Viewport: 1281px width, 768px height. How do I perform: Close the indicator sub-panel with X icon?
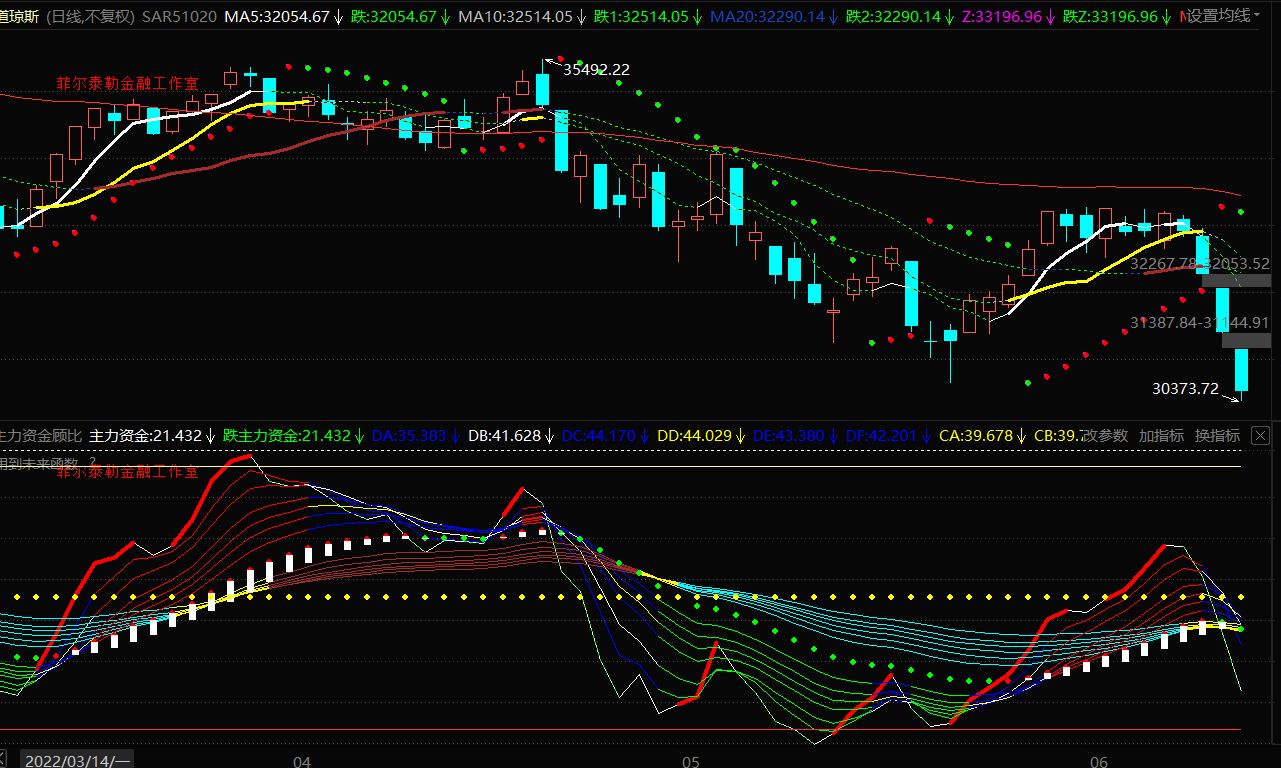pos(1260,436)
